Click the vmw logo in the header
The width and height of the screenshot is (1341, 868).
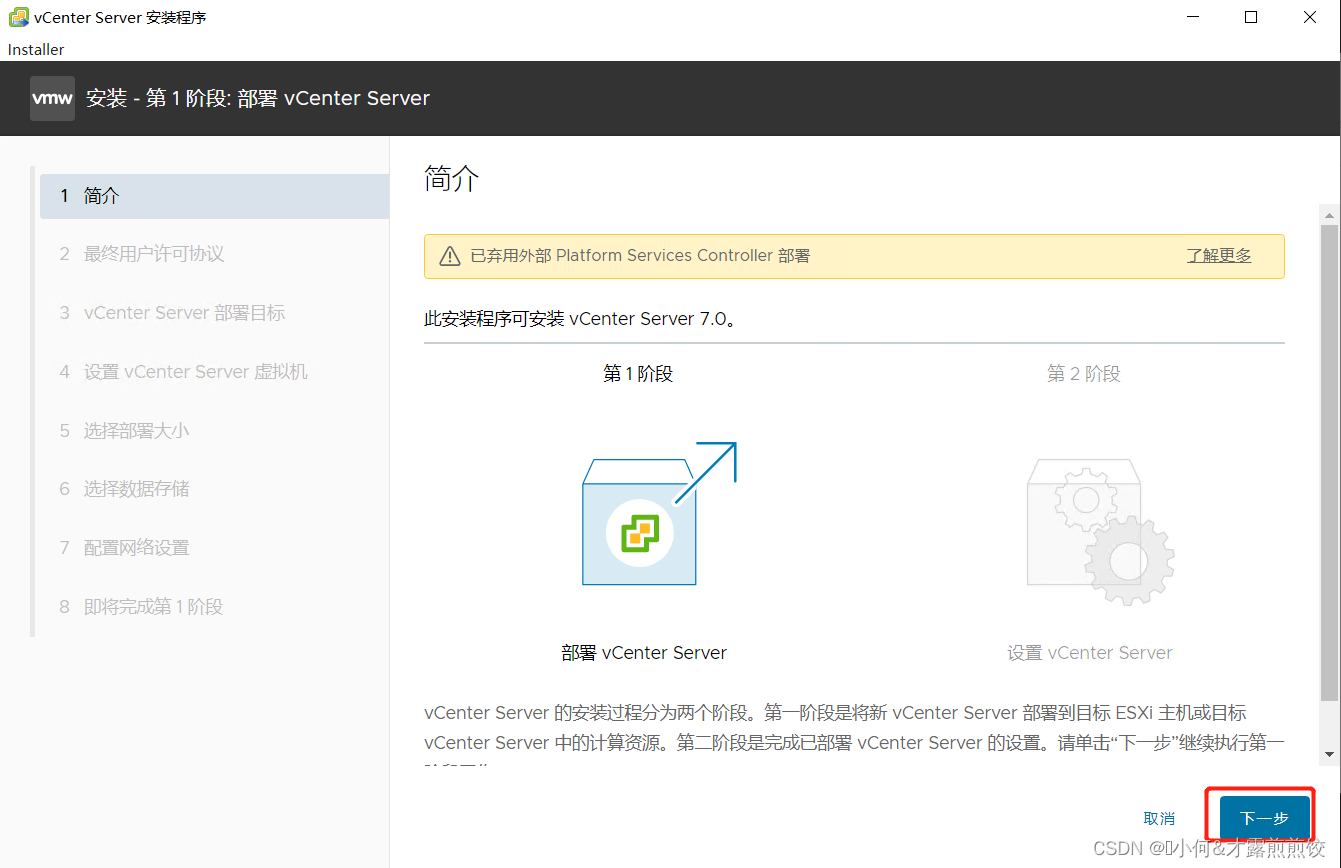tap(52, 98)
